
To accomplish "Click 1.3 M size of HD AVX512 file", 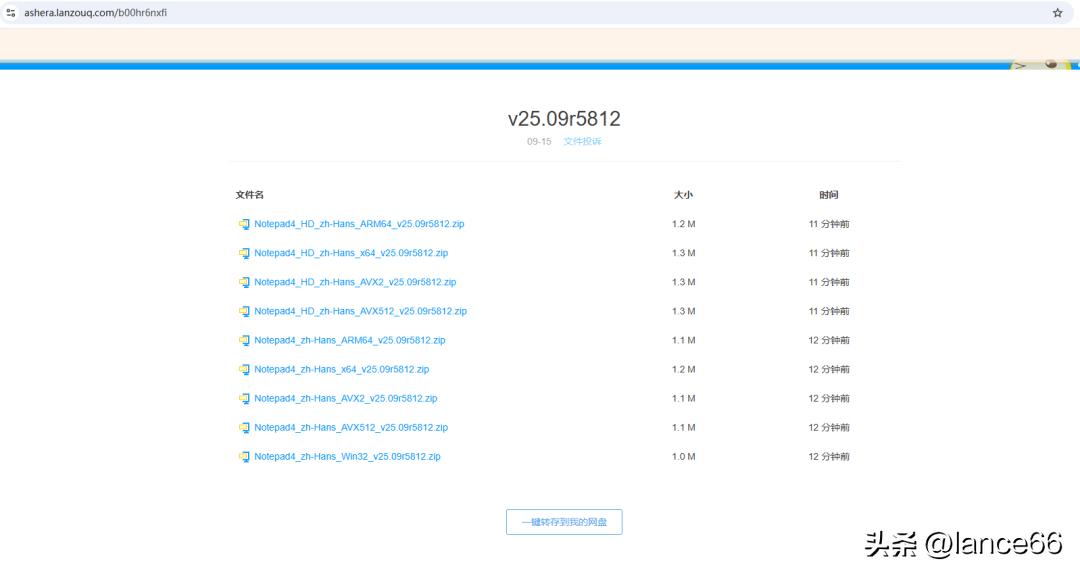I will pyautogui.click(x=683, y=311).
